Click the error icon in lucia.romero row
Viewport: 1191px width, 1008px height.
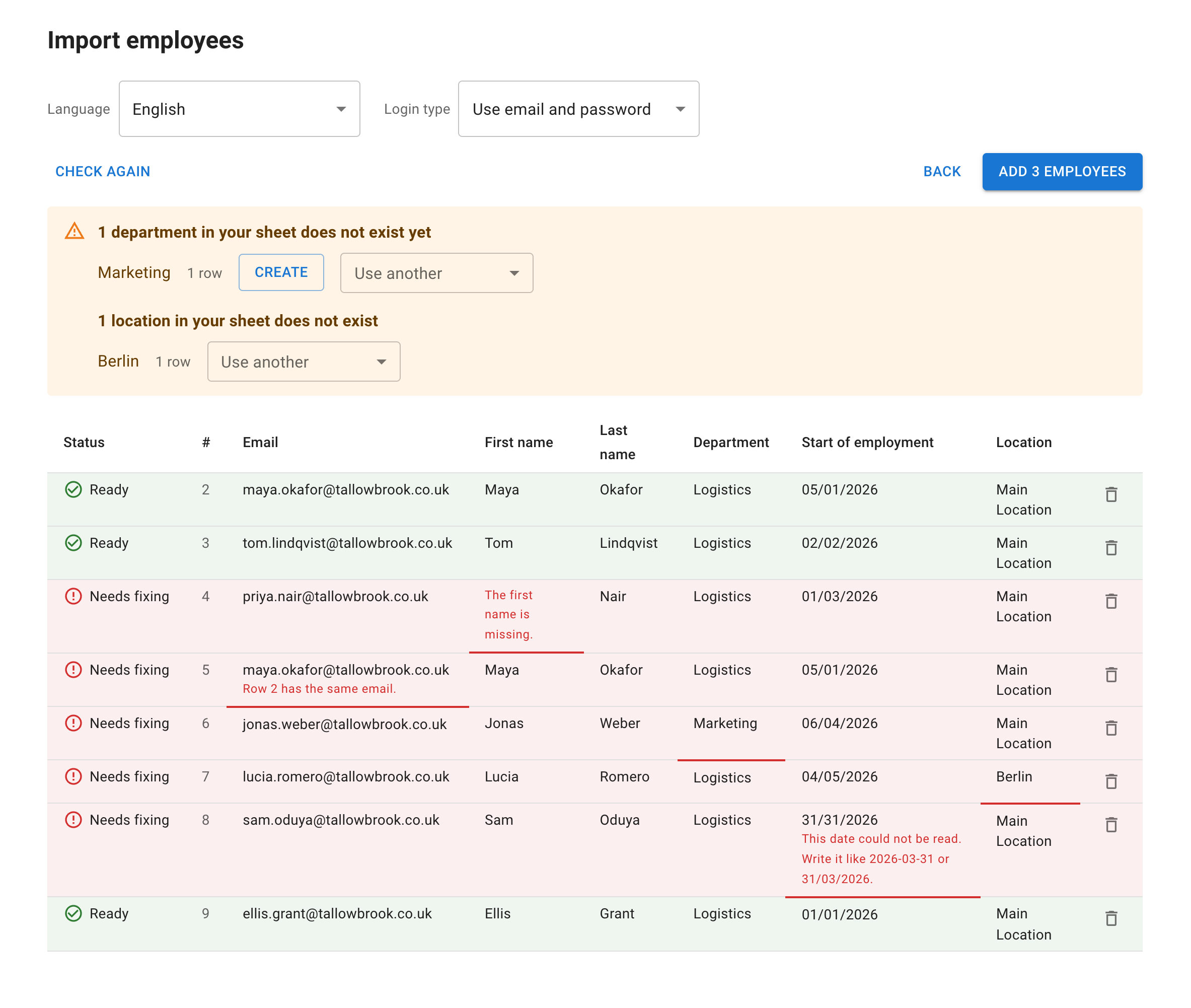point(73,776)
